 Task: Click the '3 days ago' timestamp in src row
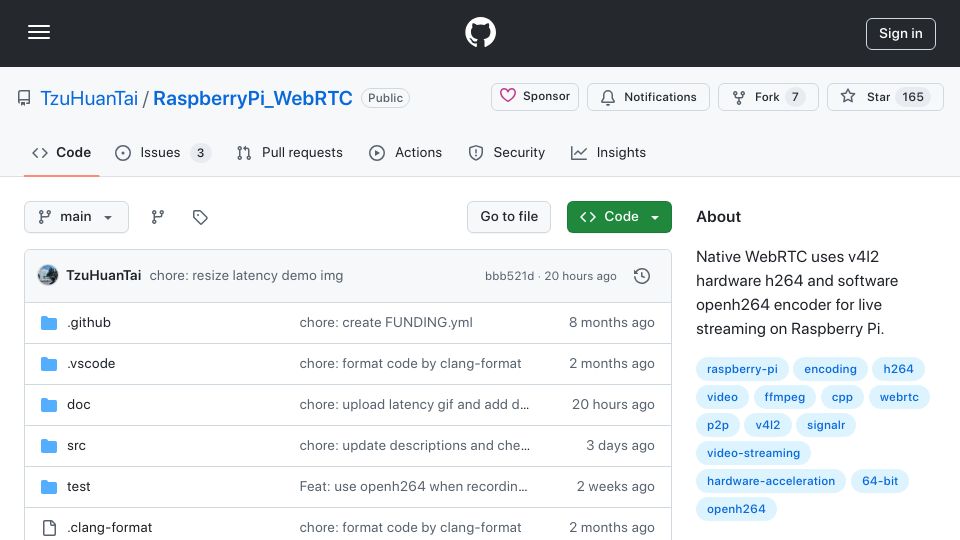(x=620, y=446)
